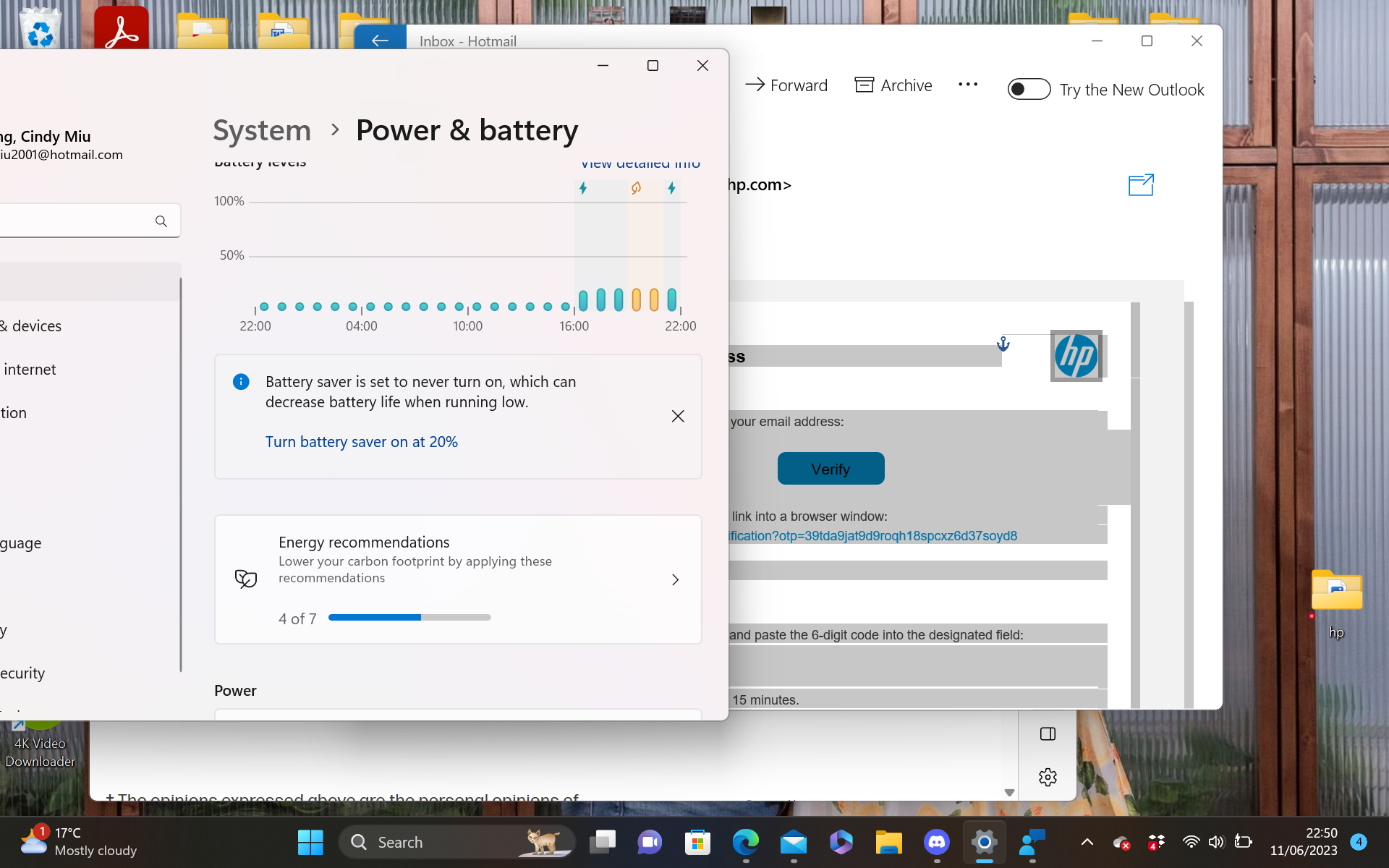Launch Adobe Acrobat from the desktop
Viewport: 1389px width, 868px height.
121,27
